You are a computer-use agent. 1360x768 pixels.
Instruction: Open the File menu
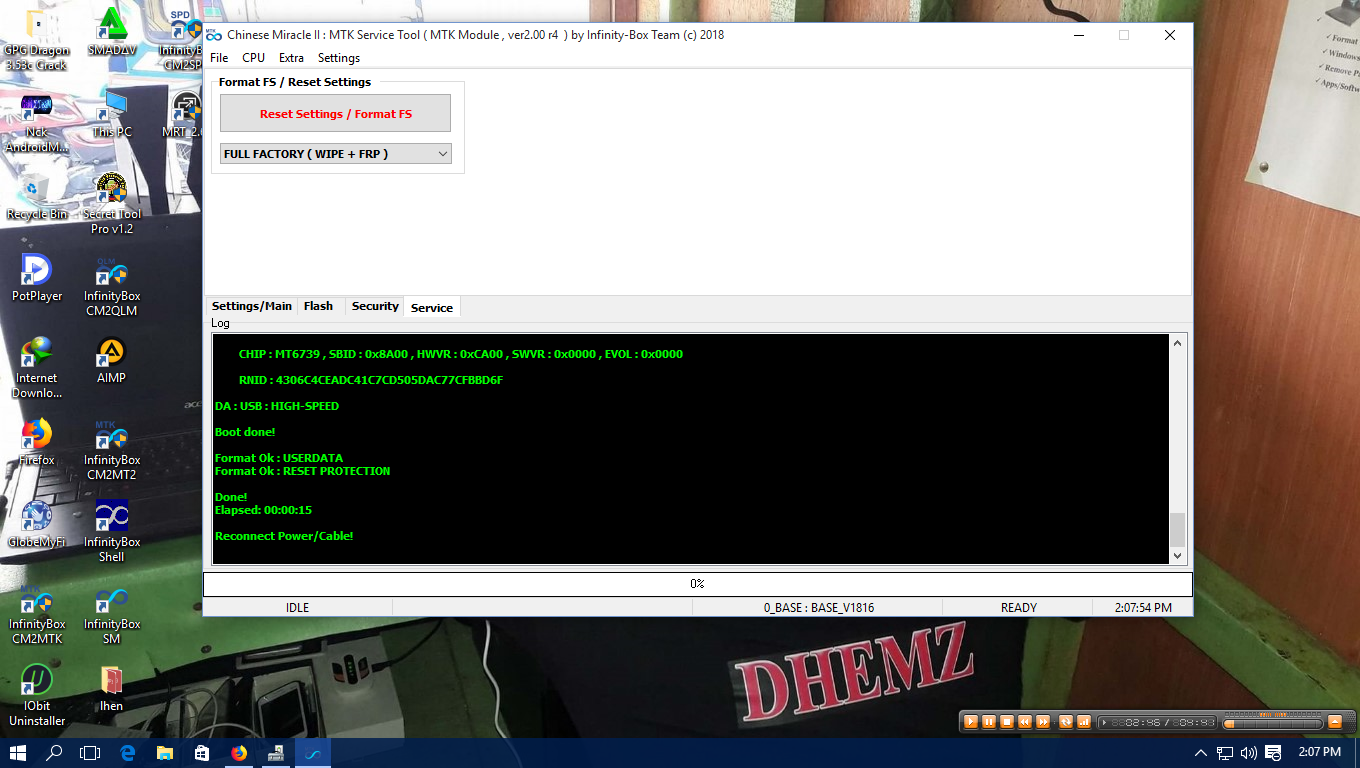pyautogui.click(x=219, y=58)
